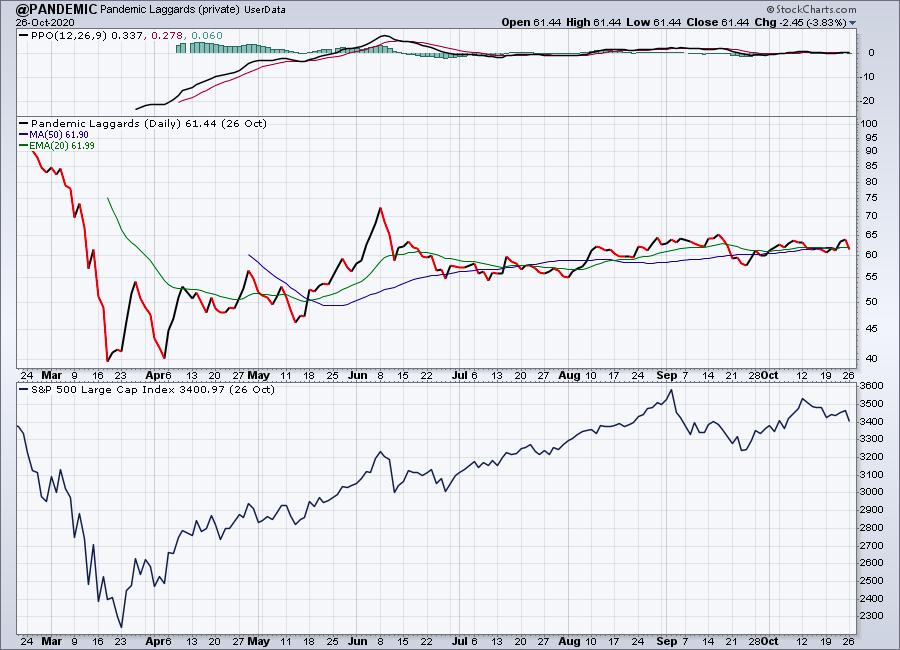
Task: Click the 26-Oct-2020 date label
Action: [x=45, y=22]
